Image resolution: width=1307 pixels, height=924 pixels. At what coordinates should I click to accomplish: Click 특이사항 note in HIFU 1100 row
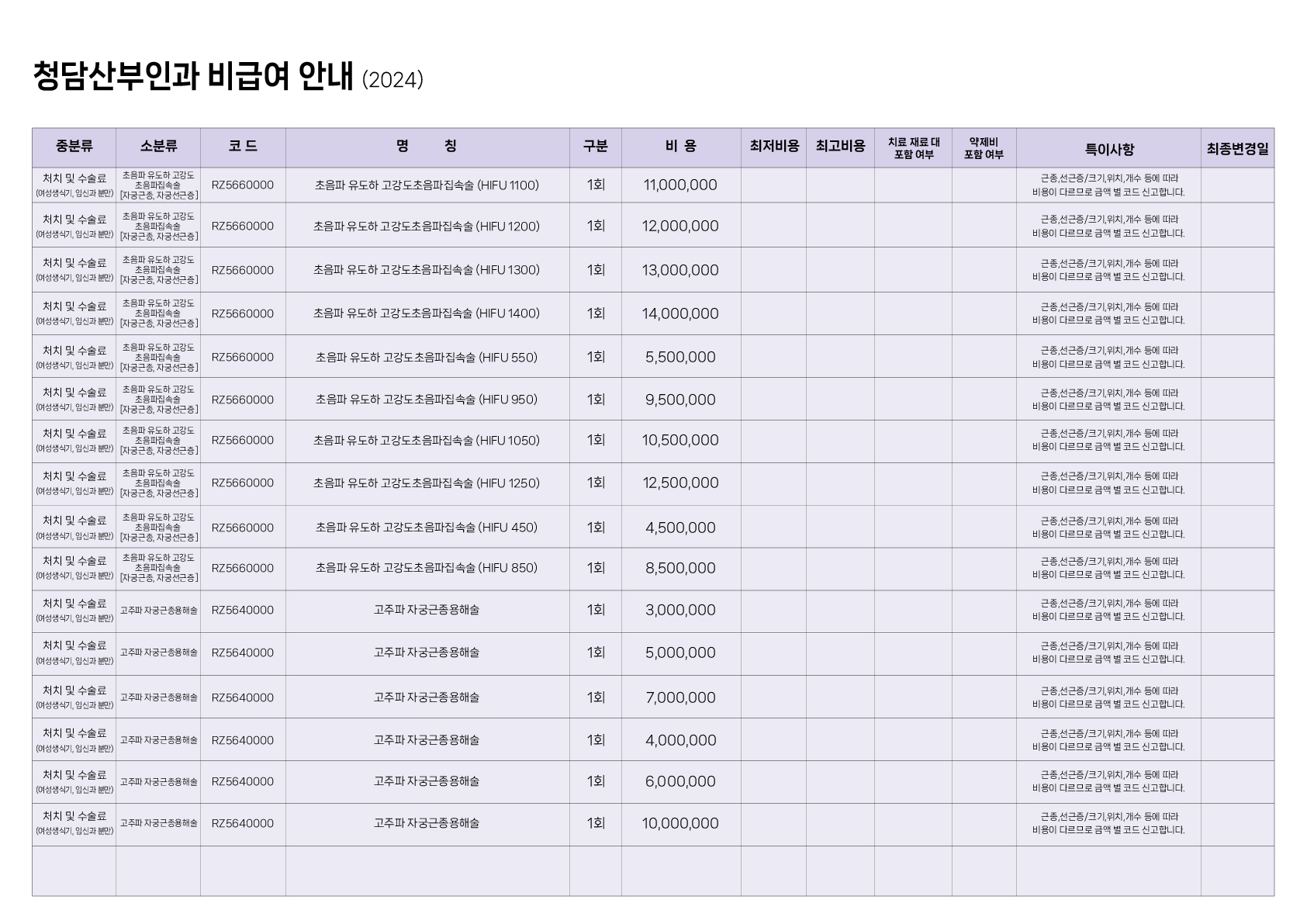[x=1108, y=185]
